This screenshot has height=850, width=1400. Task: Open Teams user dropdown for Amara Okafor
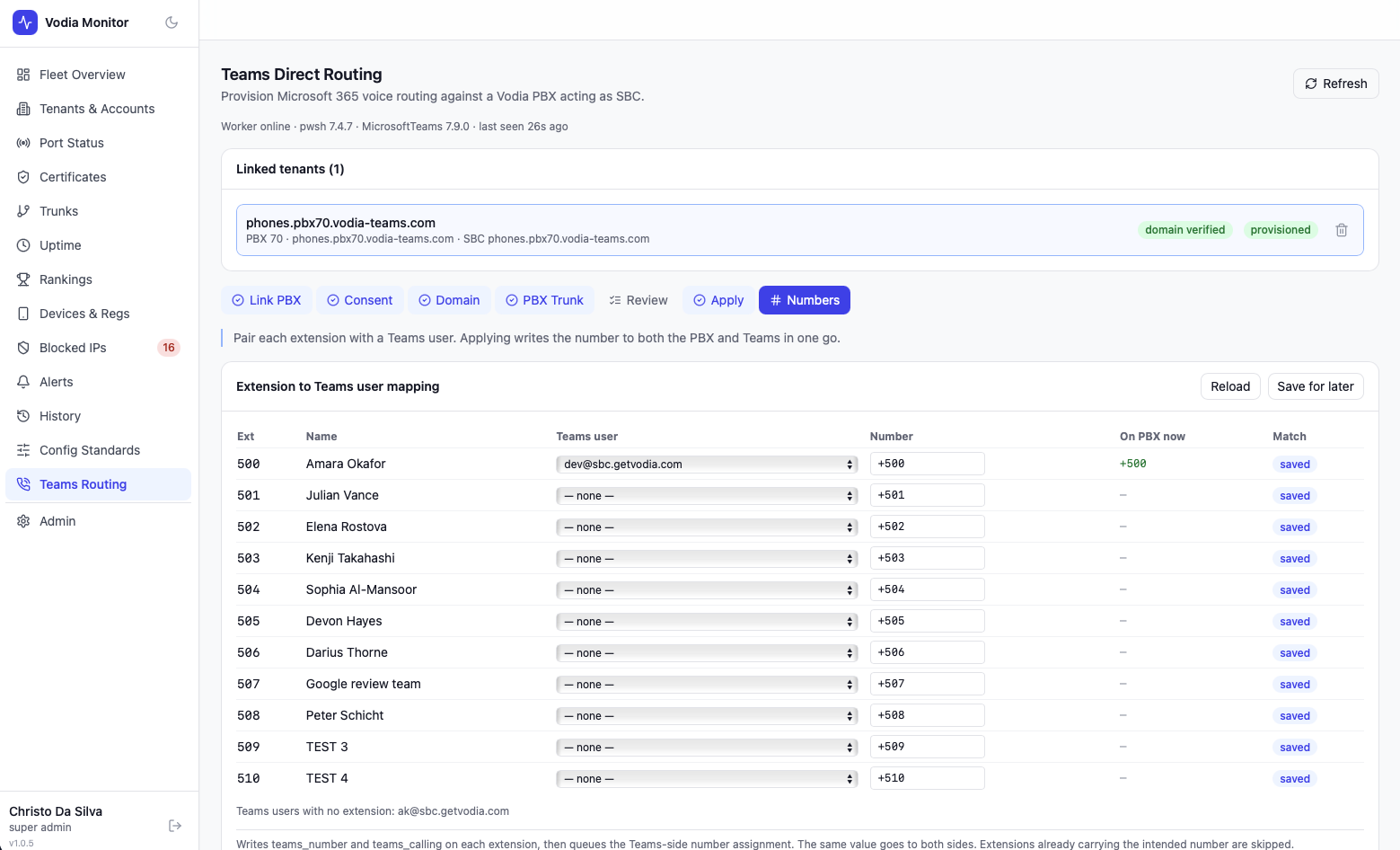[x=707, y=465]
